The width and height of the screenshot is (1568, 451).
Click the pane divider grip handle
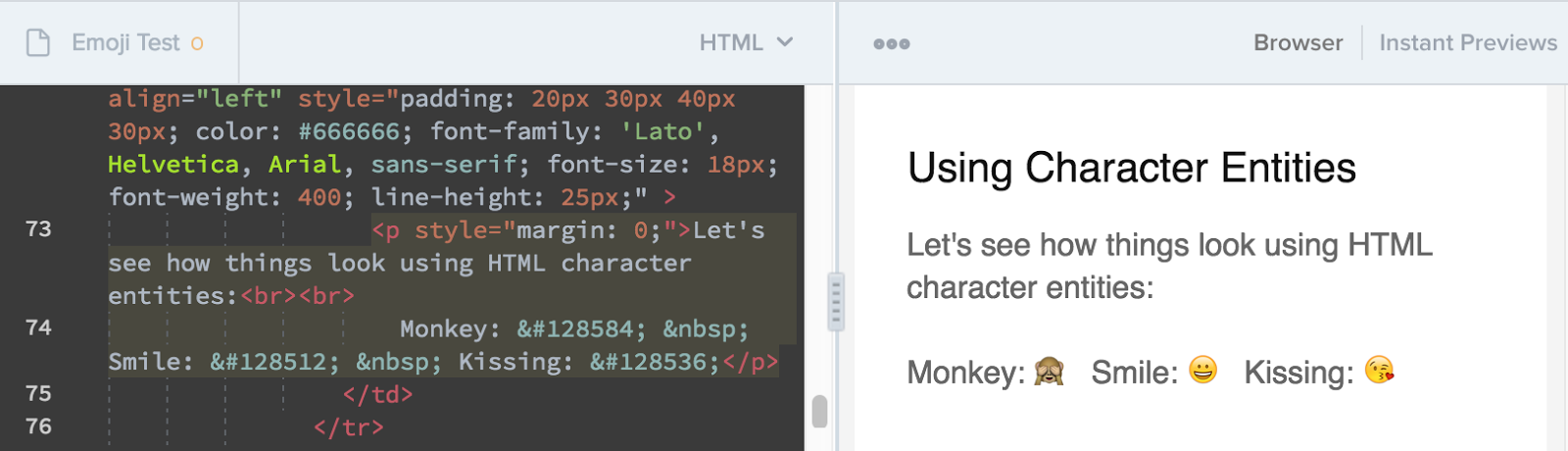coord(835,301)
